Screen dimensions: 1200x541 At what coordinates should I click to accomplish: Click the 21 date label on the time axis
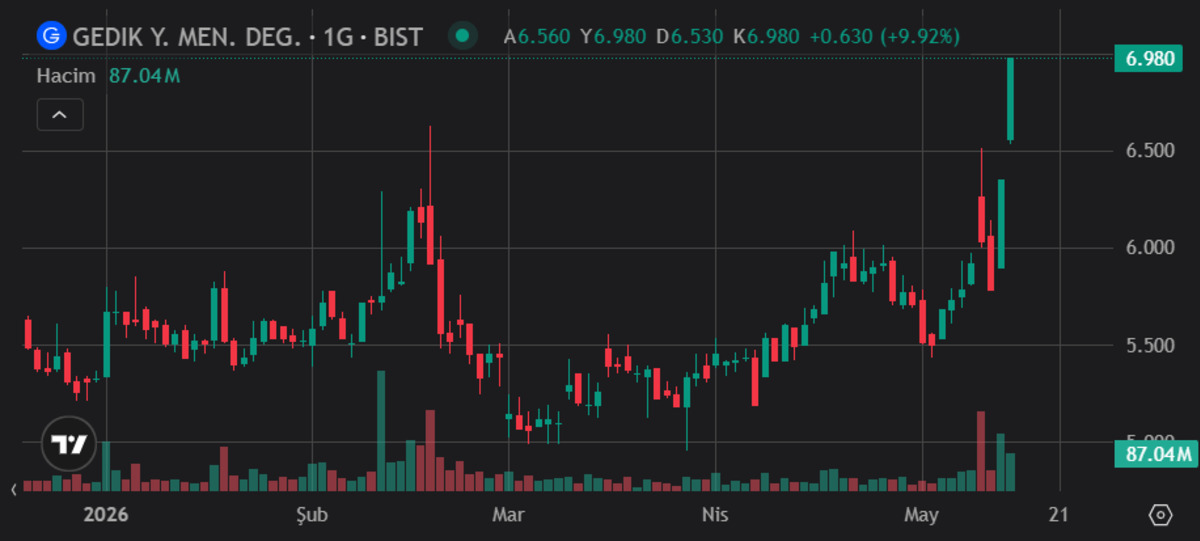[x=1059, y=515]
